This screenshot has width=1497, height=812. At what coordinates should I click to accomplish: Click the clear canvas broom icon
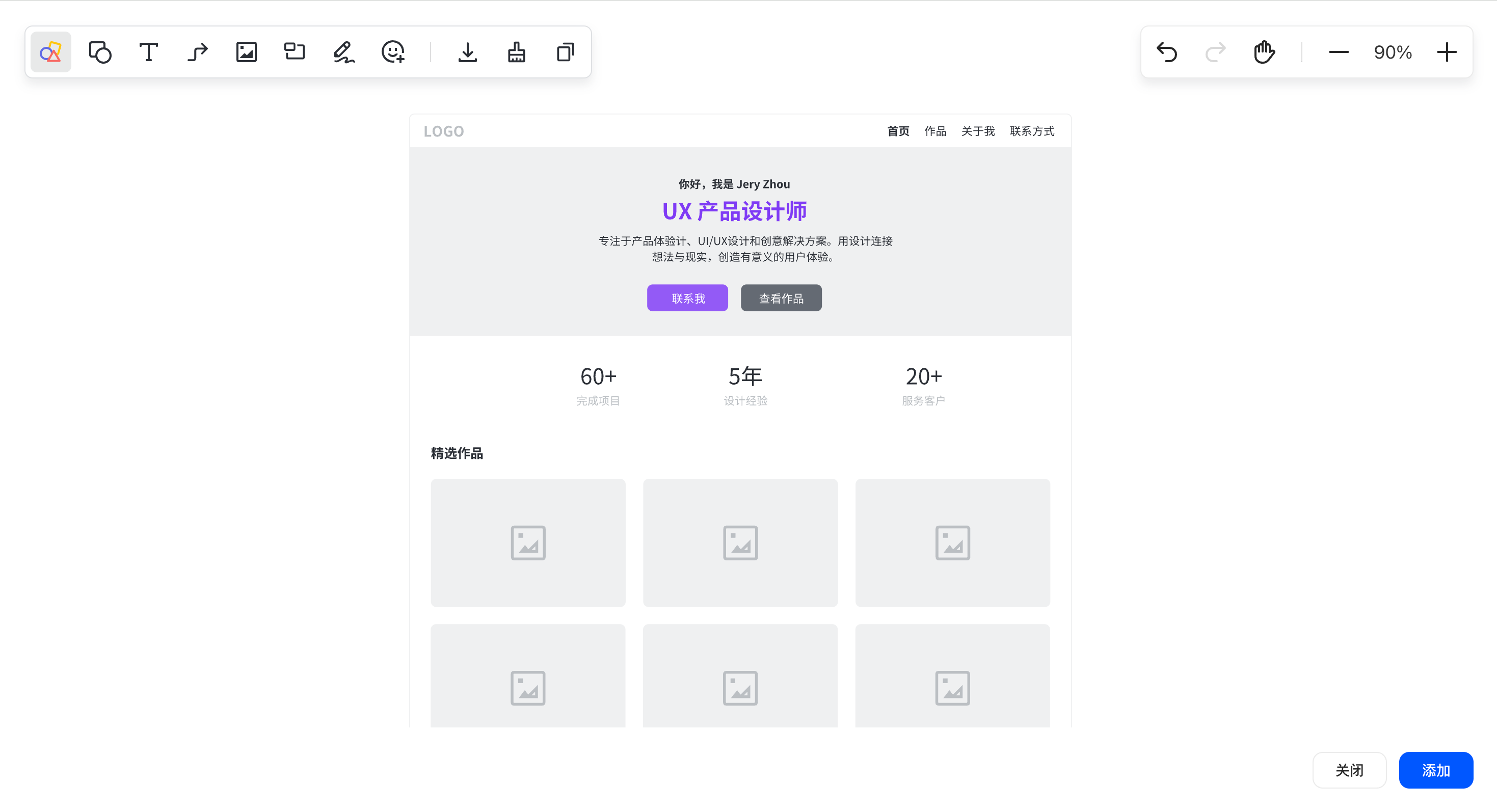pyautogui.click(x=516, y=52)
